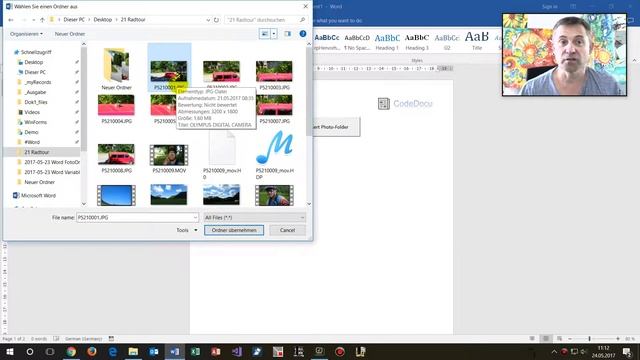Select Schnellzugriff in the navigation tree

(36, 52)
